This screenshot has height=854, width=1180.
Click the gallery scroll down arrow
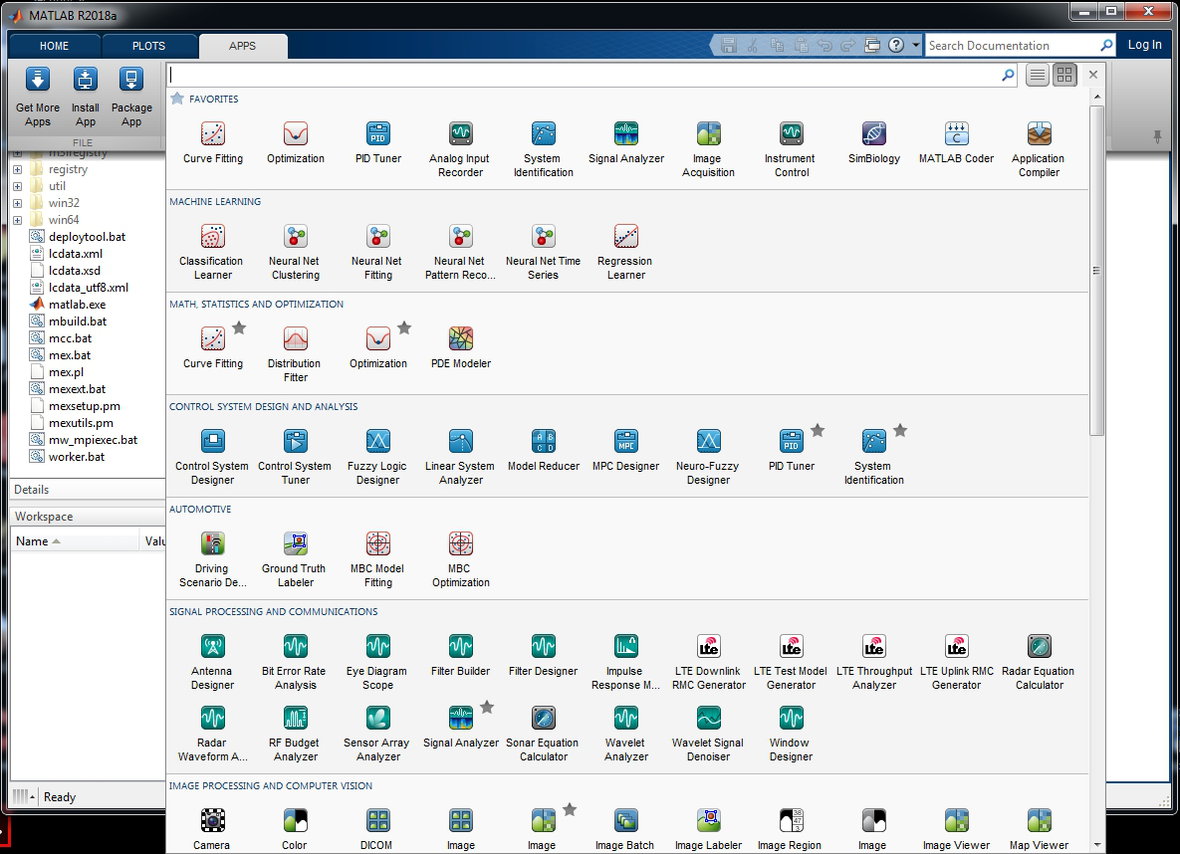click(x=1096, y=845)
